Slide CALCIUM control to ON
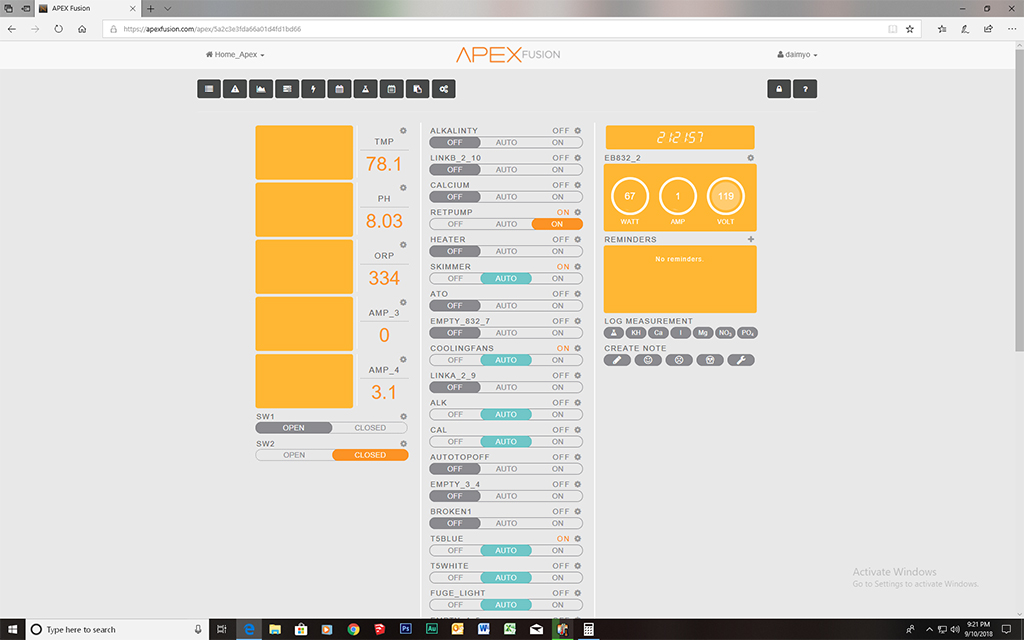 (x=557, y=197)
